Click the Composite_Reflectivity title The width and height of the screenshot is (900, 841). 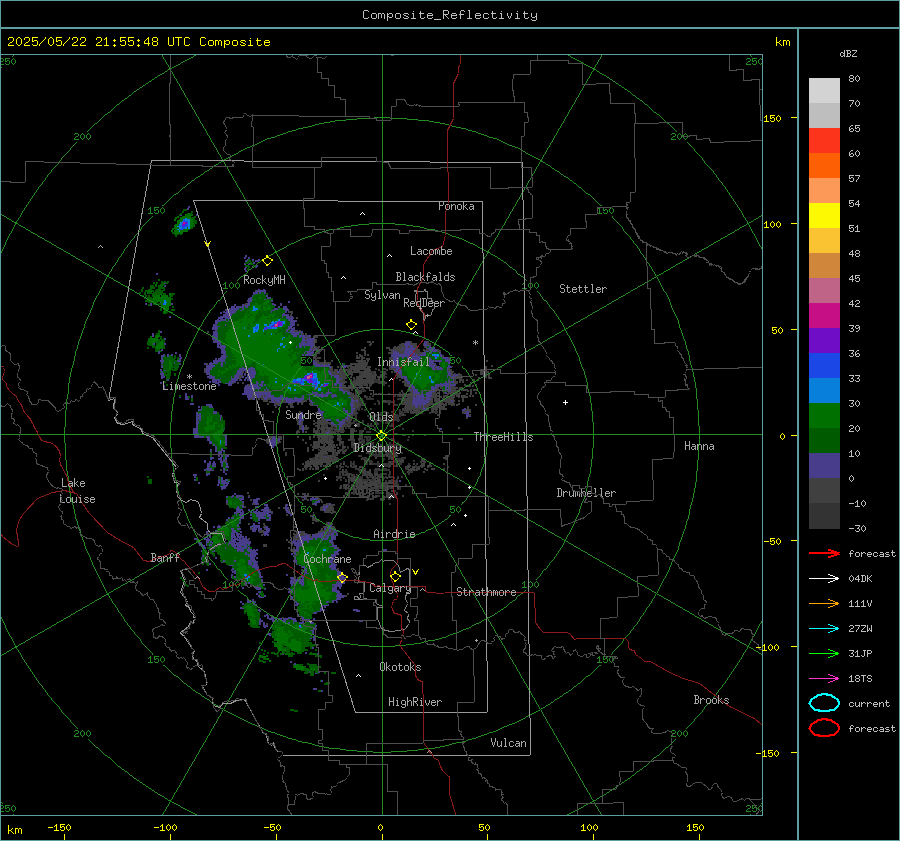click(450, 15)
